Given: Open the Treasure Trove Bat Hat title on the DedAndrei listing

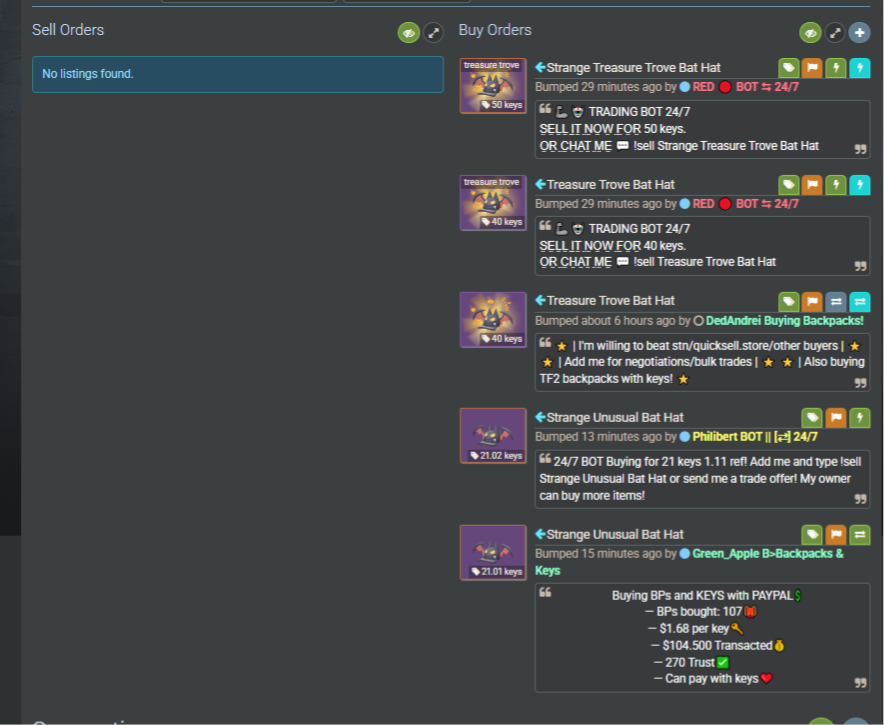Looking at the screenshot, I should point(611,301).
